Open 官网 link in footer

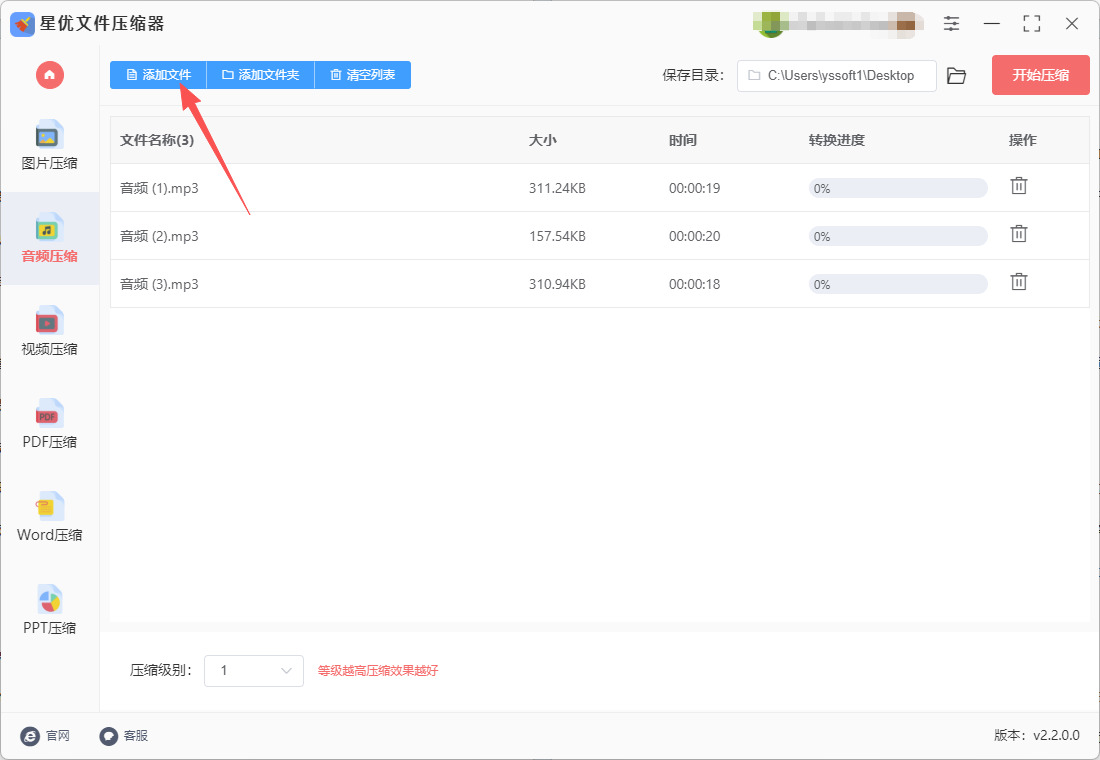click(46, 735)
